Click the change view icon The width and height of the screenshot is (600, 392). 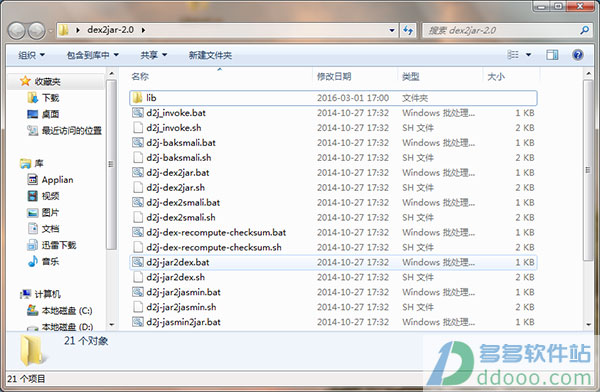513,55
